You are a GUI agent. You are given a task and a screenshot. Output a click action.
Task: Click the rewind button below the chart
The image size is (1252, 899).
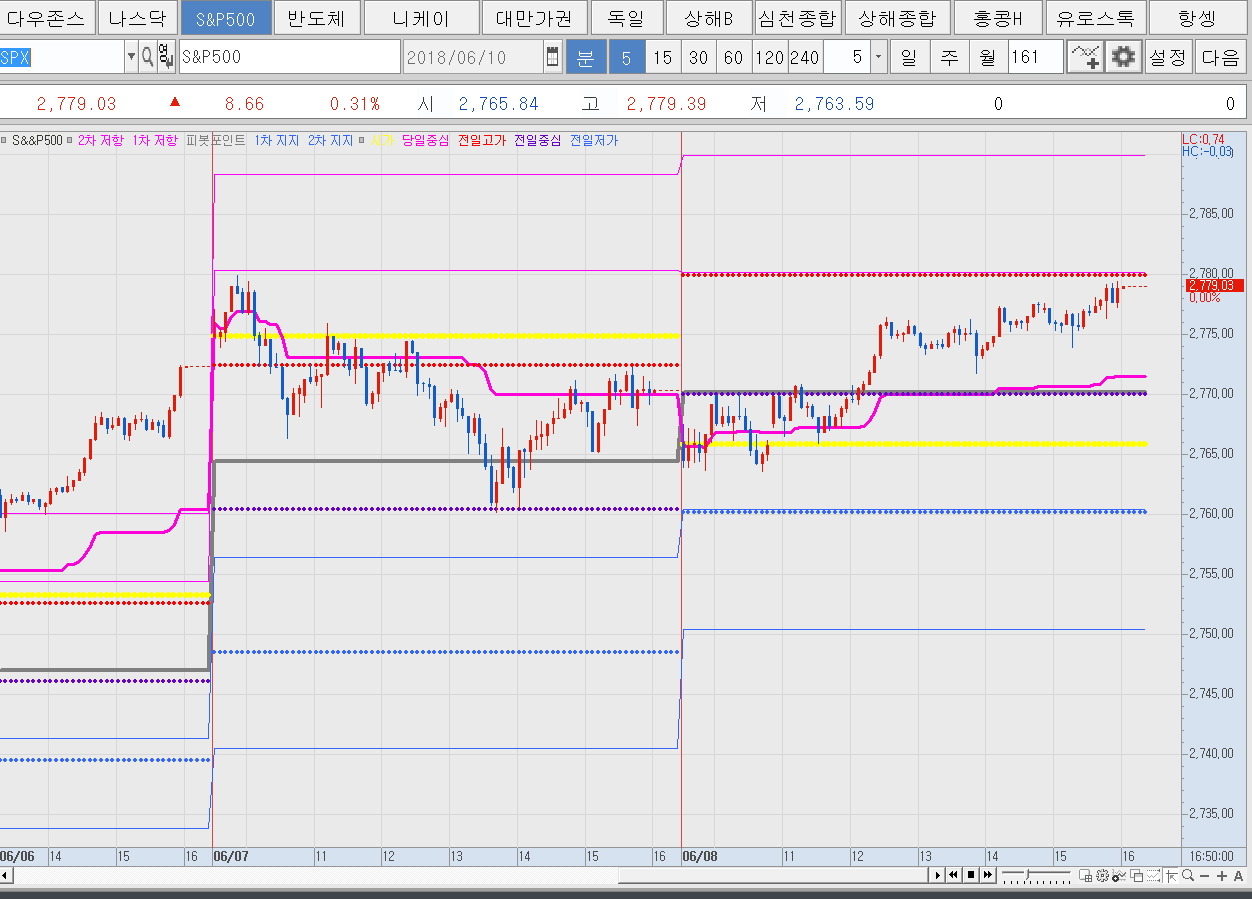tap(954, 875)
